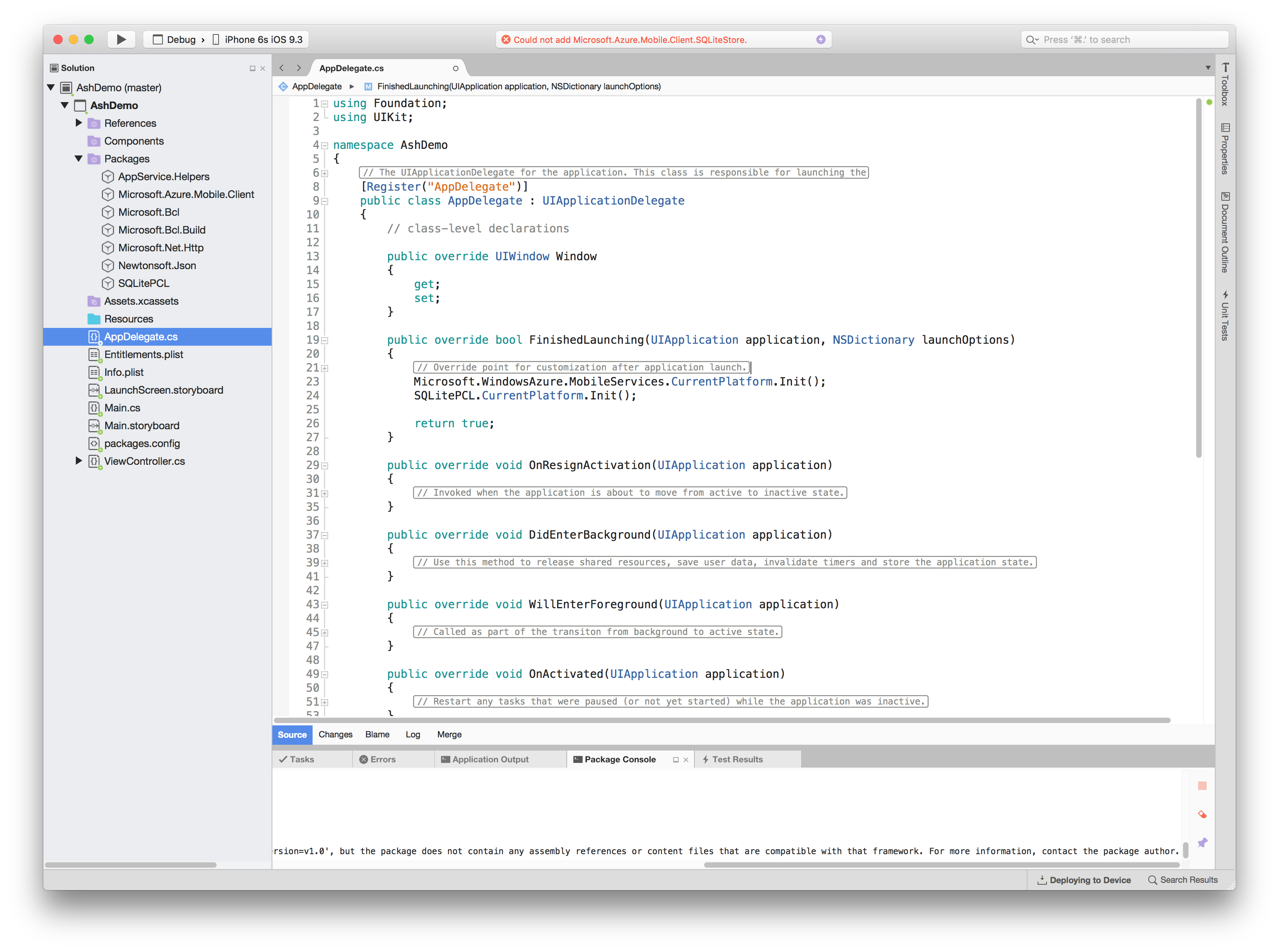
Task: Click the search icon in top right
Action: tap(1035, 40)
